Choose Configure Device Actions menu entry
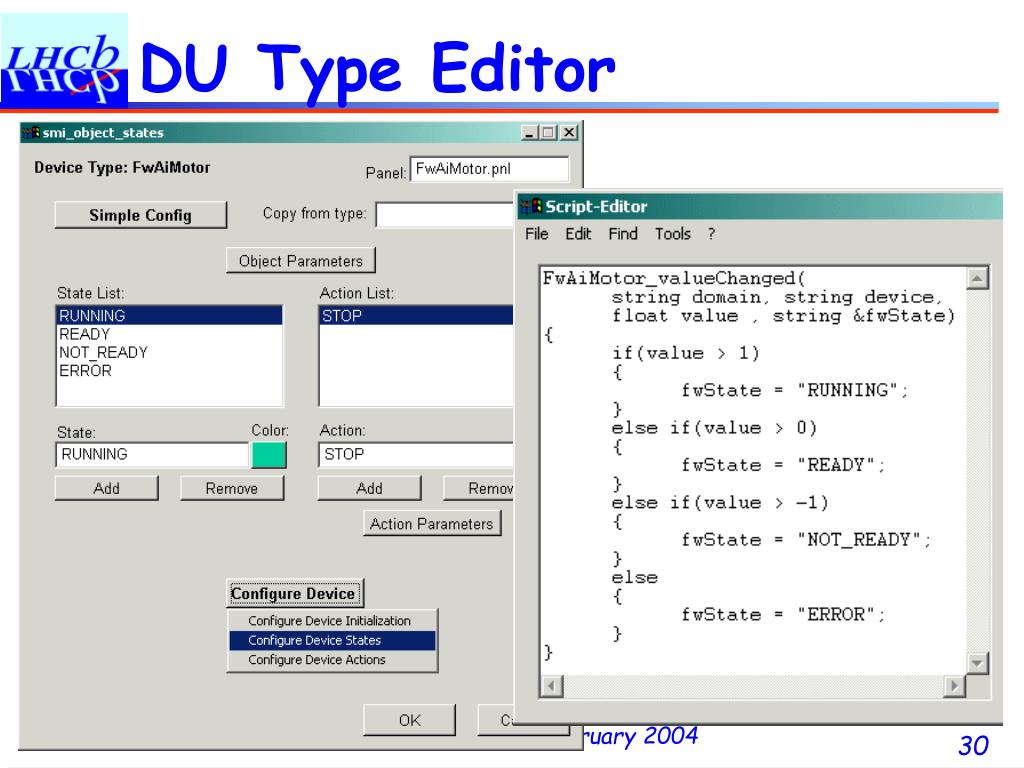Viewport: 1024px width, 768px height. click(332, 660)
